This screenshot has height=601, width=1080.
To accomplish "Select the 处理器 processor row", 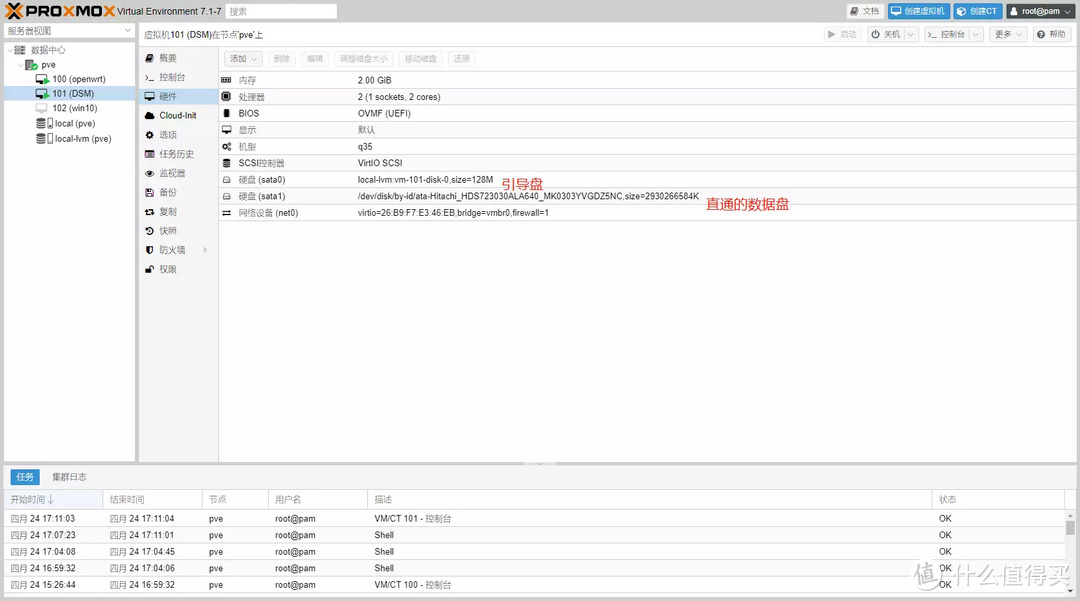I will (647, 97).
